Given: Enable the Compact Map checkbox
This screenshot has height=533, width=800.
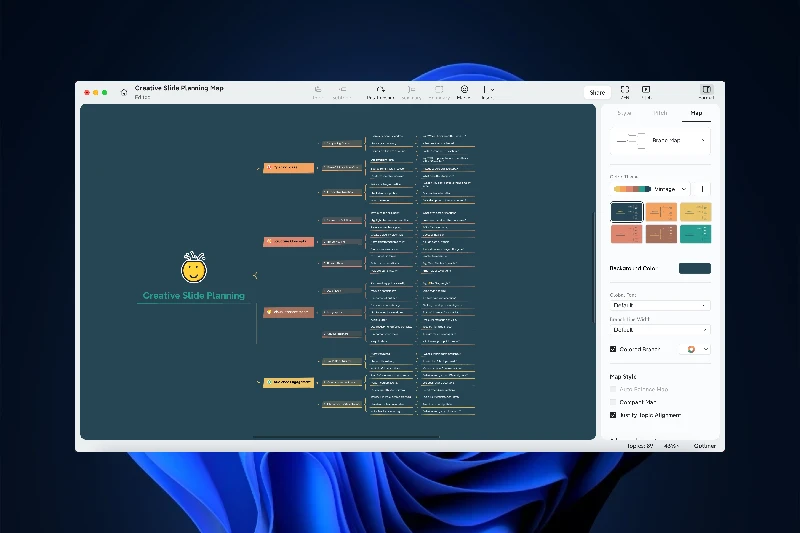Looking at the screenshot, I should coord(613,402).
